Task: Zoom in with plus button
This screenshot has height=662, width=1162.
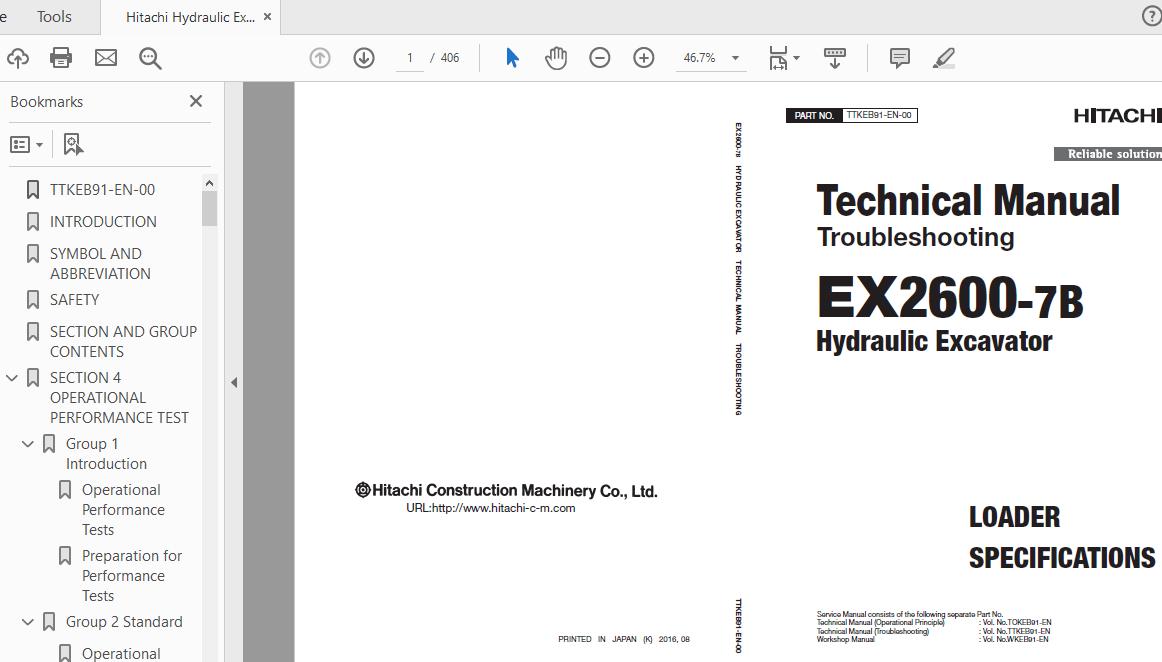Action: pos(644,58)
